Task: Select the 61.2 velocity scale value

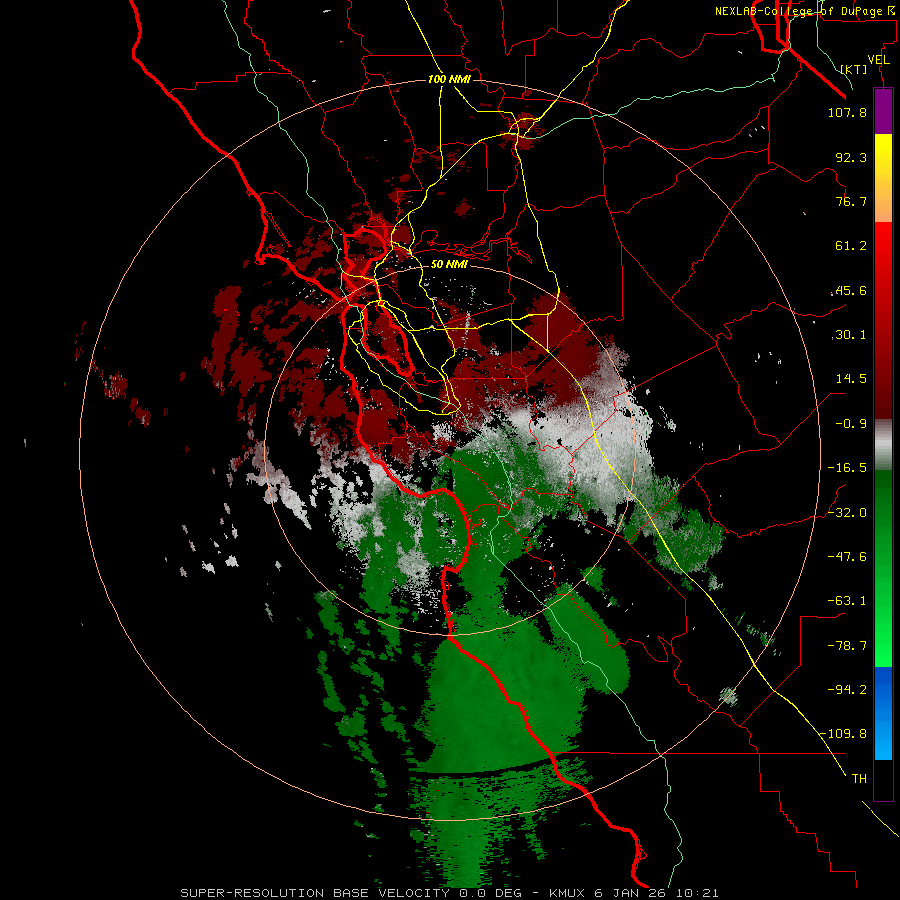Action: click(851, 246)
